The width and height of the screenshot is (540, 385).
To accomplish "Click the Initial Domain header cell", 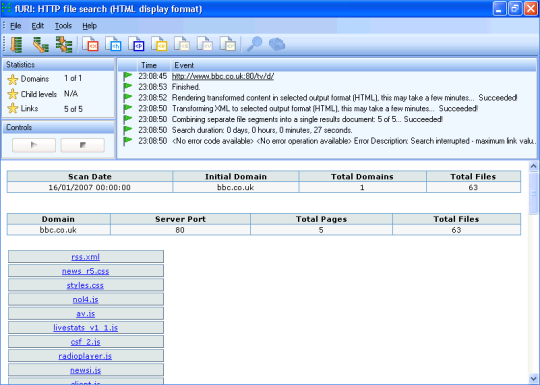I will [x=236, y=177].
